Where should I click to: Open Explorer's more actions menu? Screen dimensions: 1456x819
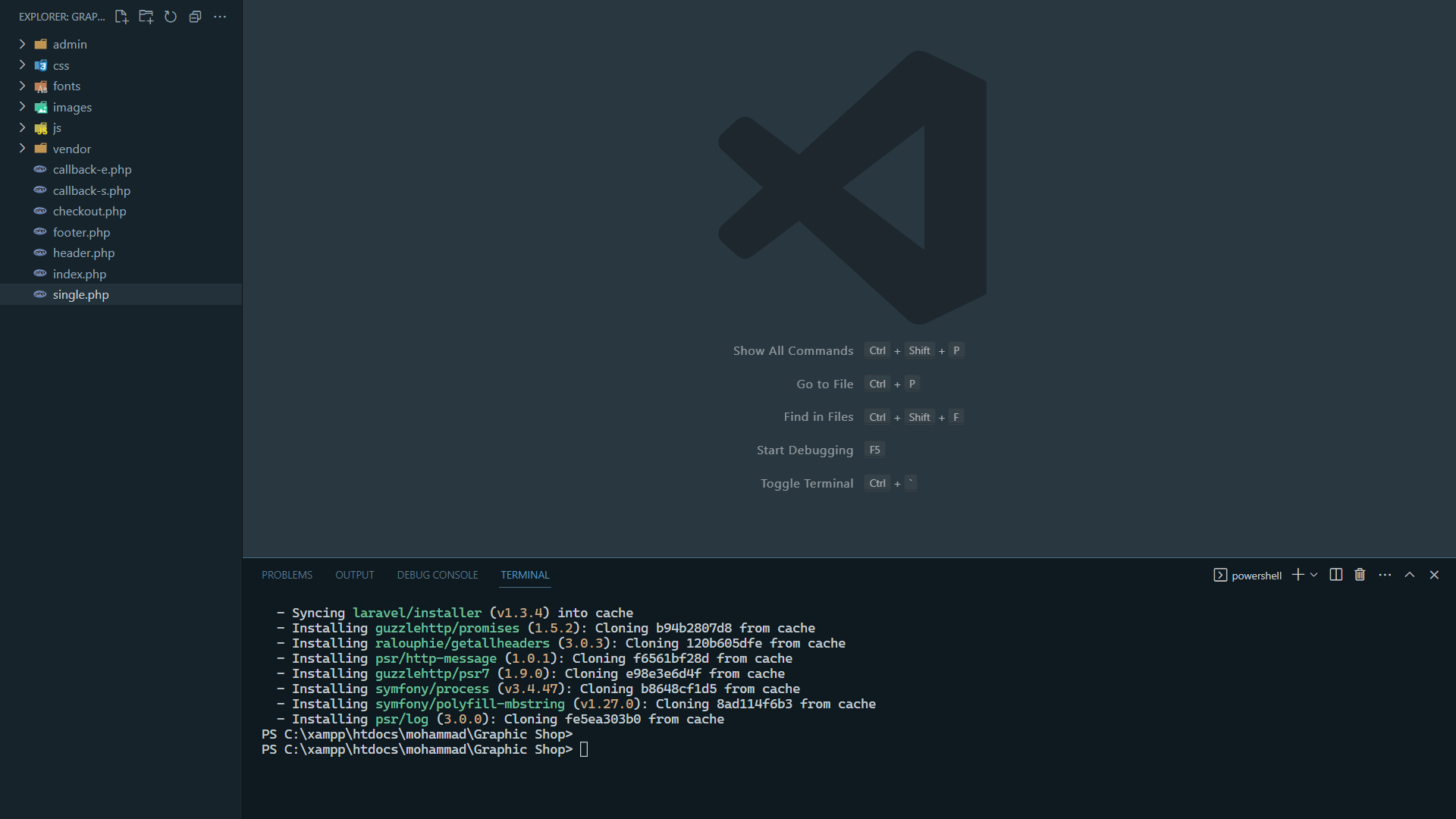pos(220,17)
